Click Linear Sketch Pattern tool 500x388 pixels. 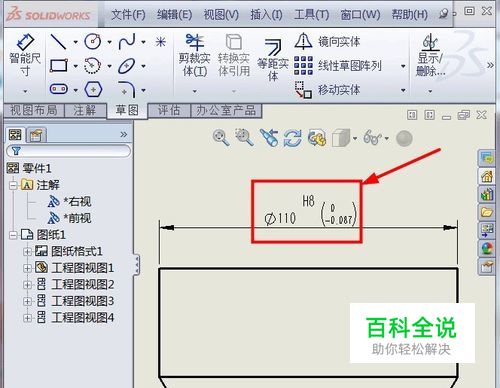[x=338, y=66]
